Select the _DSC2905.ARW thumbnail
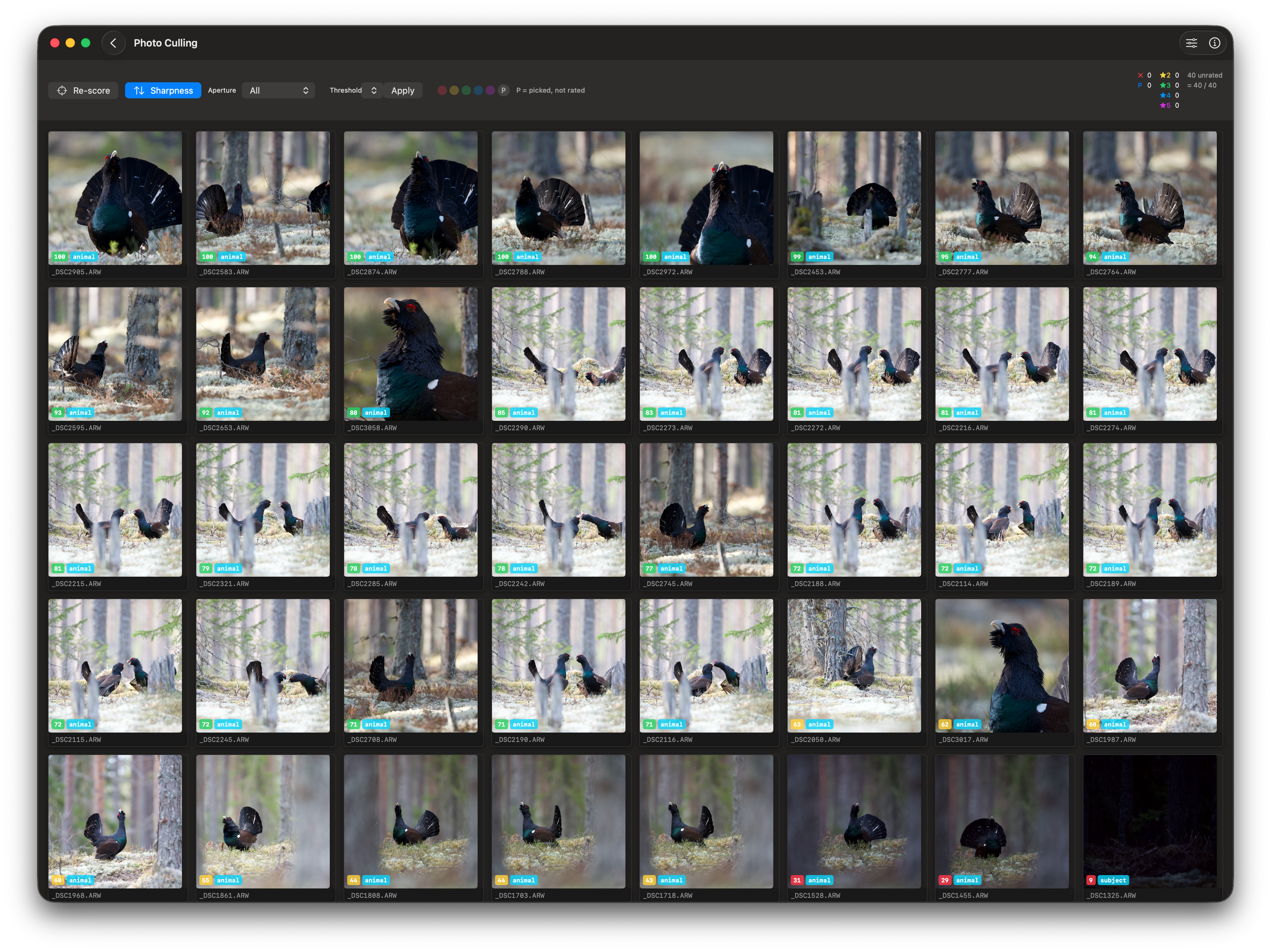 [115, 198]
